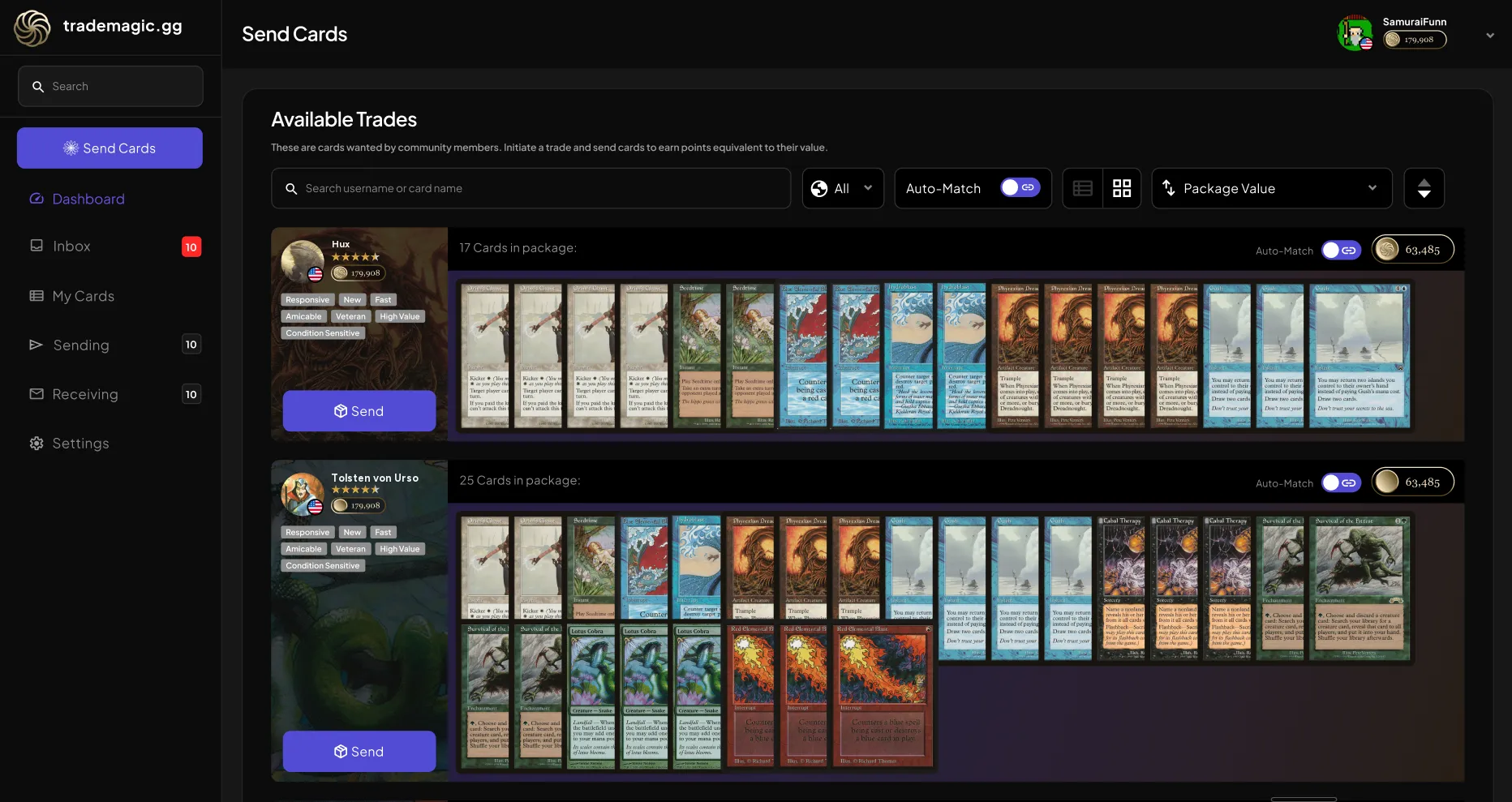
Task: Send cards to Tolsten von Urso
Action: (359, 752)
